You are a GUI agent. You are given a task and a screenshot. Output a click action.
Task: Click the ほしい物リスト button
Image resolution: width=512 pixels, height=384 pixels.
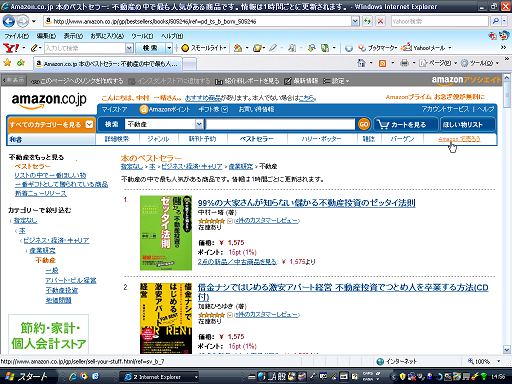(x=467, y=125)
